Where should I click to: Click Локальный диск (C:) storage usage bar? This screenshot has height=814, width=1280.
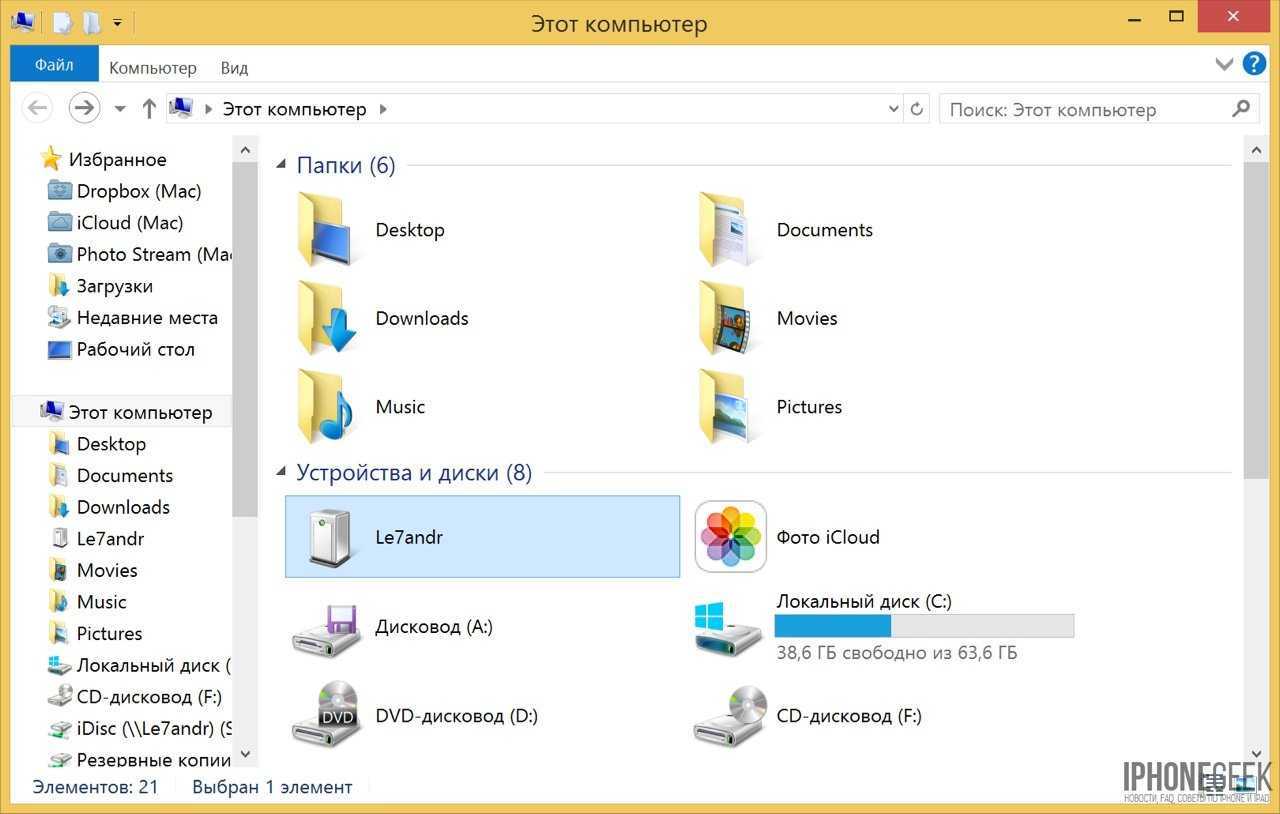tap(924, 626)
